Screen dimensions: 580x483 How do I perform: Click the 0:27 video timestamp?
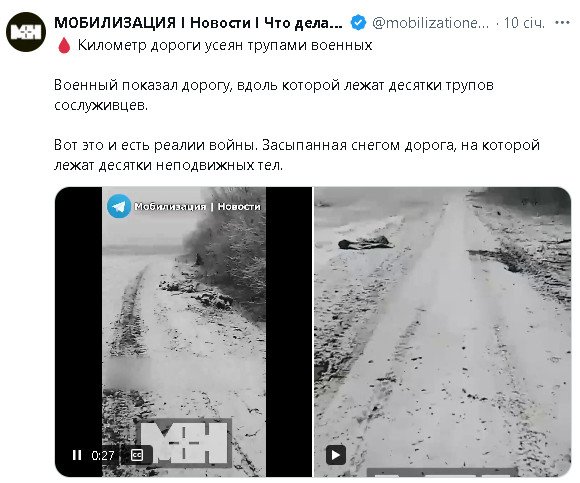click(103, 455)
